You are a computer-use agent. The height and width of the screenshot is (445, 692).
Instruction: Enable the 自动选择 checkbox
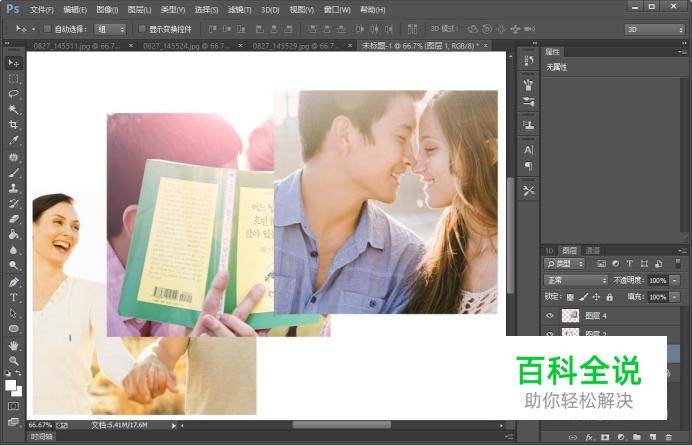point(47,29)
